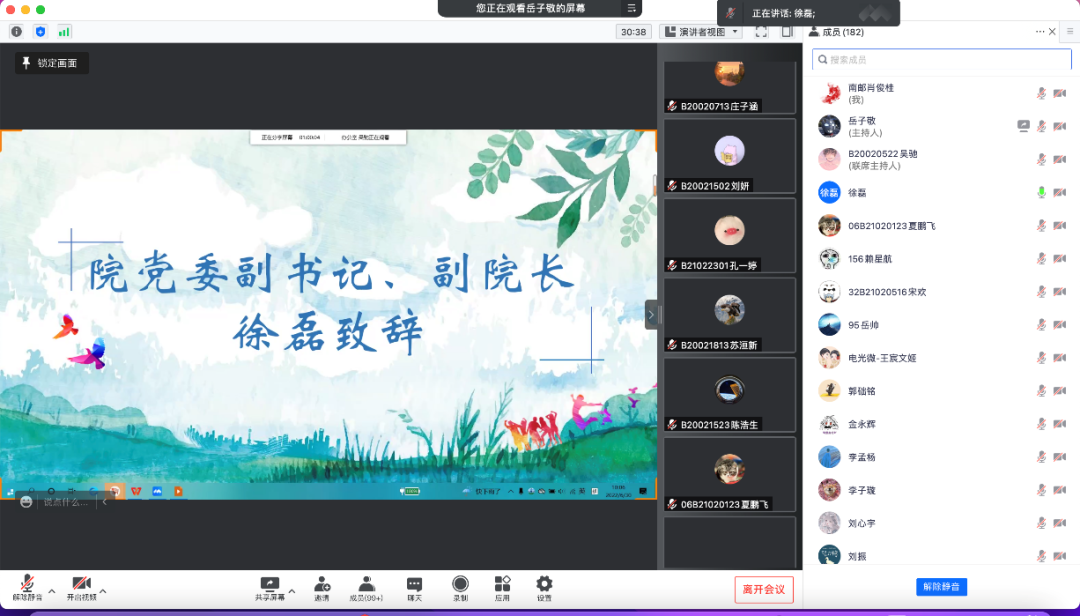
Task: Open 设置 settings gear in toolbar
Action: (544, 588)
